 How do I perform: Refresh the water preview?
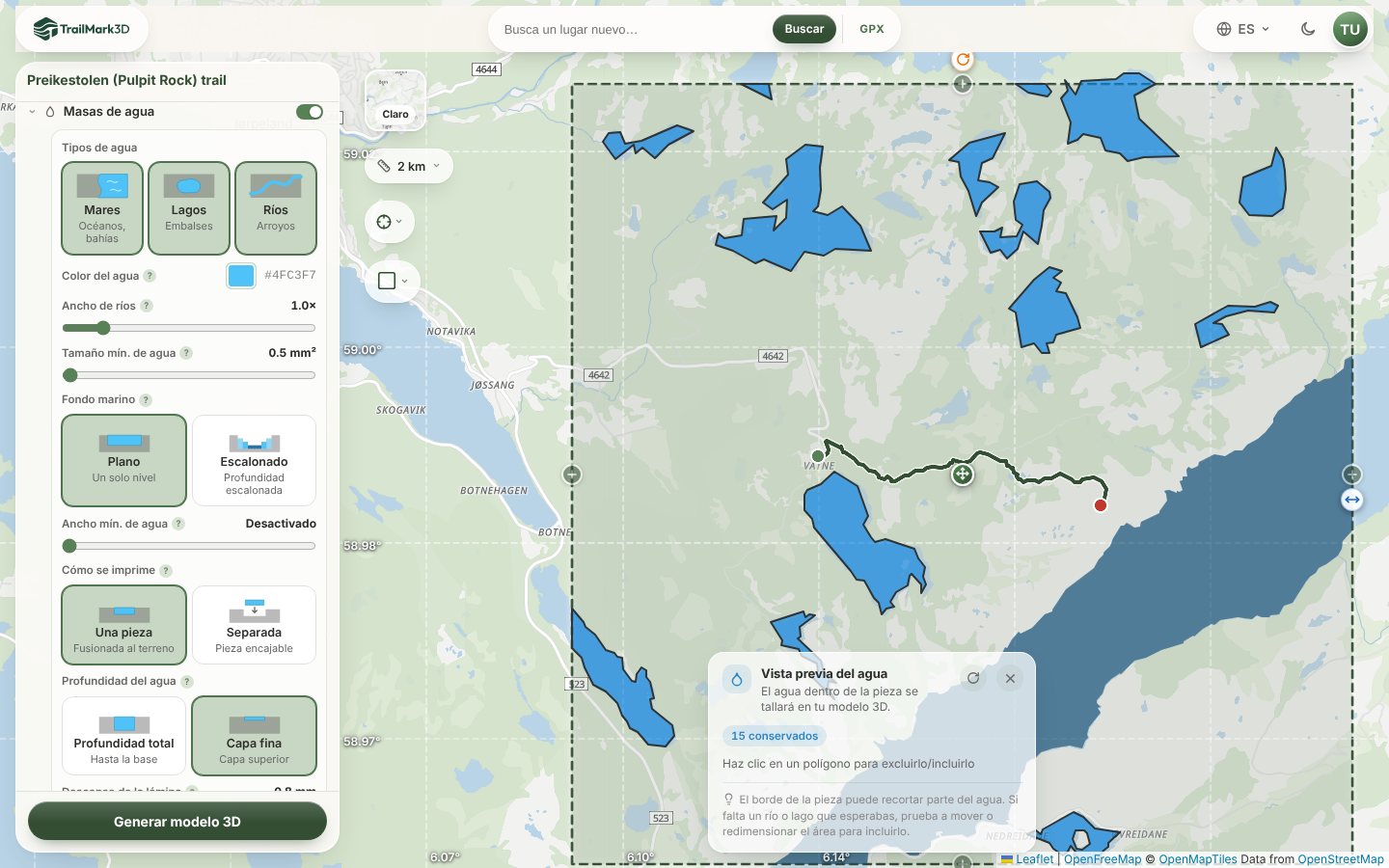973,678
